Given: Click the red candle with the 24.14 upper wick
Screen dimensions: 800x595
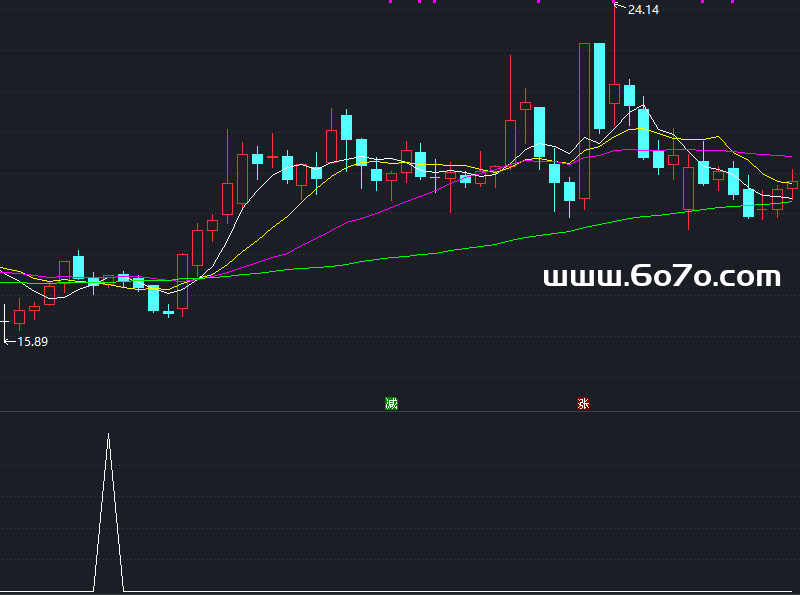Looking at the screenshot, I should coord(614,93).
